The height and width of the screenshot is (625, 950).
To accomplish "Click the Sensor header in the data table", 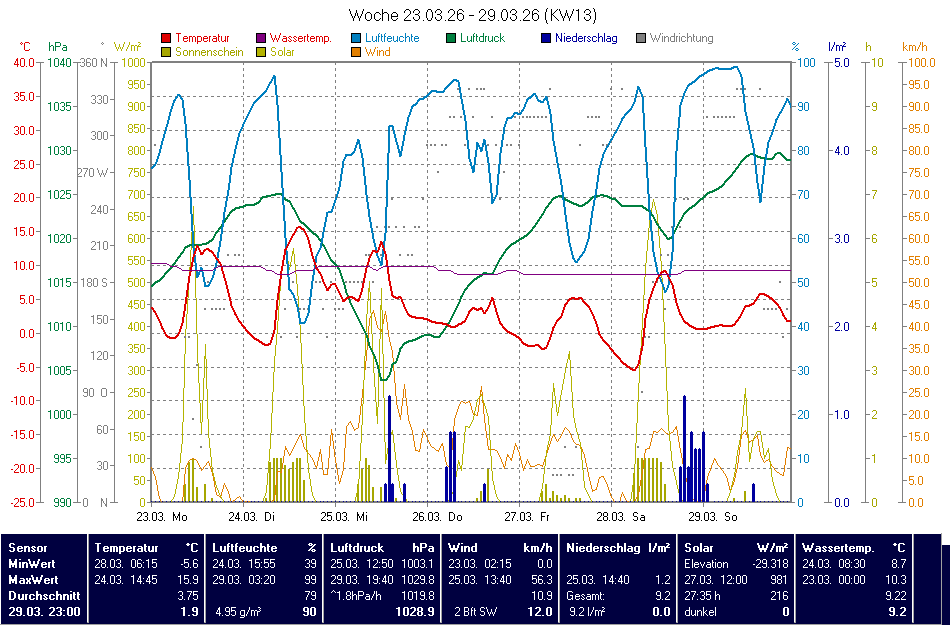I will [x=28, y=548].
